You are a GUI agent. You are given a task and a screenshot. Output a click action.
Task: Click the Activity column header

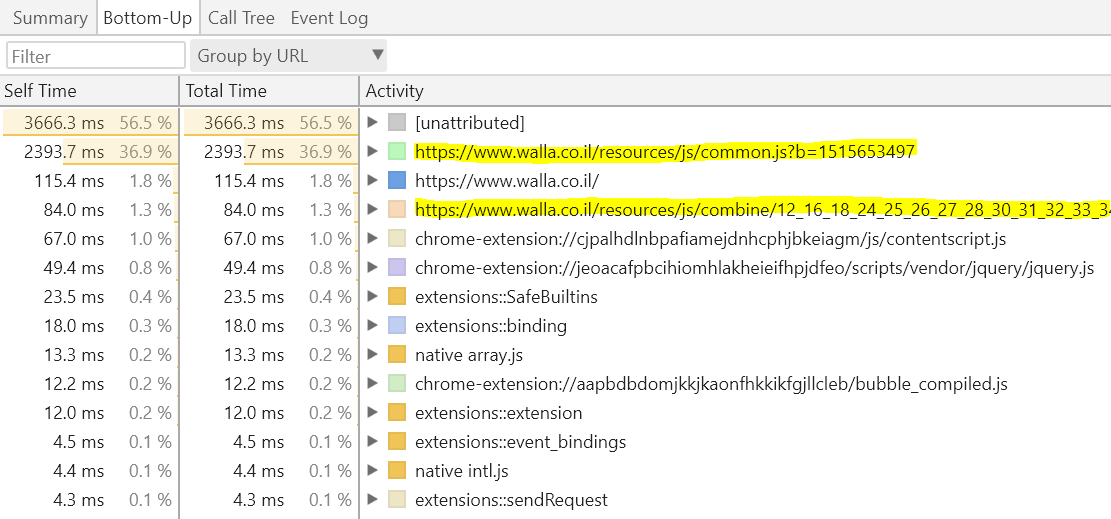click(x=735, y=91)
